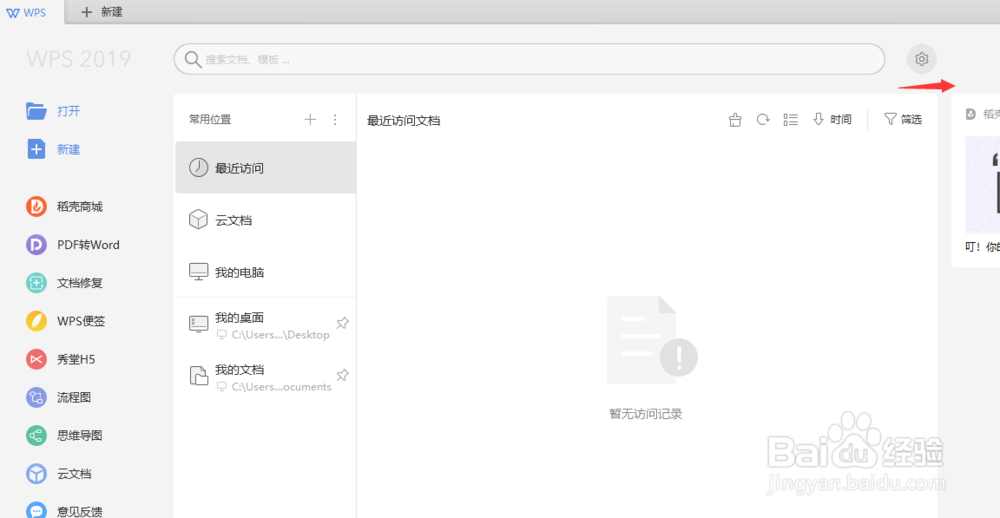Image resolution: width=1000 pixels, height=518 pixels.
Task: Click the 稻壳 header icon in right panel
Action: [x=971, y=114]
